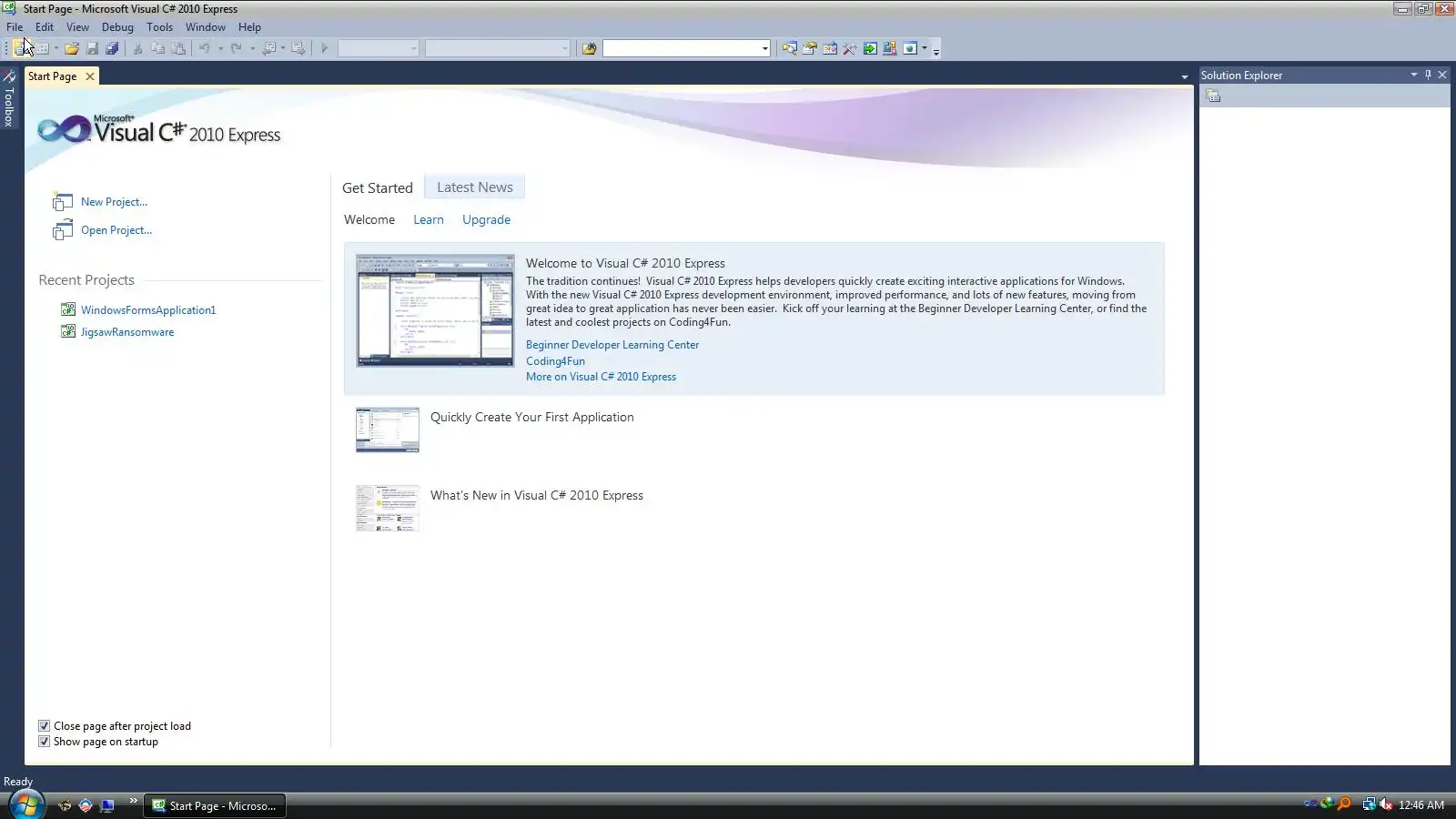Pin the Solution Explorer with the auto-hide pushpin

[x=1428, y=75]
